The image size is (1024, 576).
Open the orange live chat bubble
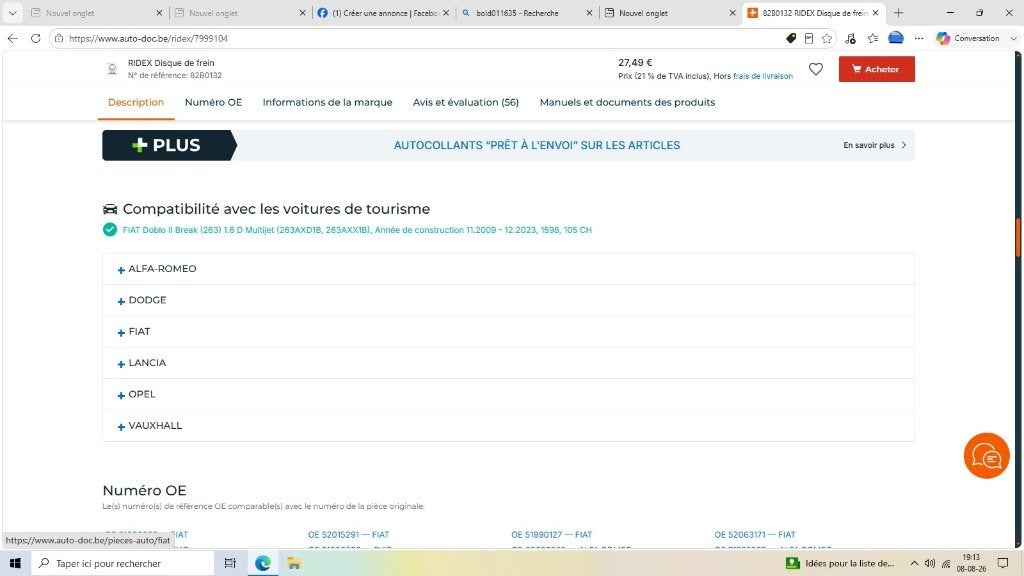tap(986, 456)
